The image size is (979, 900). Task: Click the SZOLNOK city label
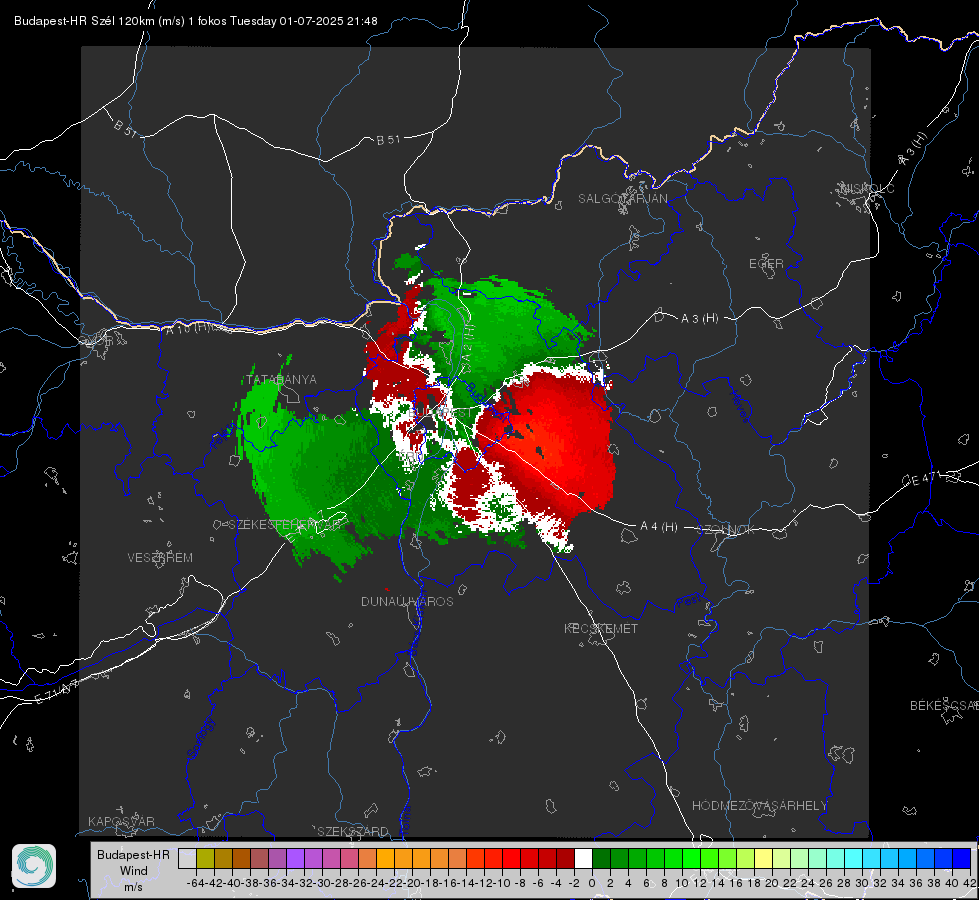tap(726, 530)
